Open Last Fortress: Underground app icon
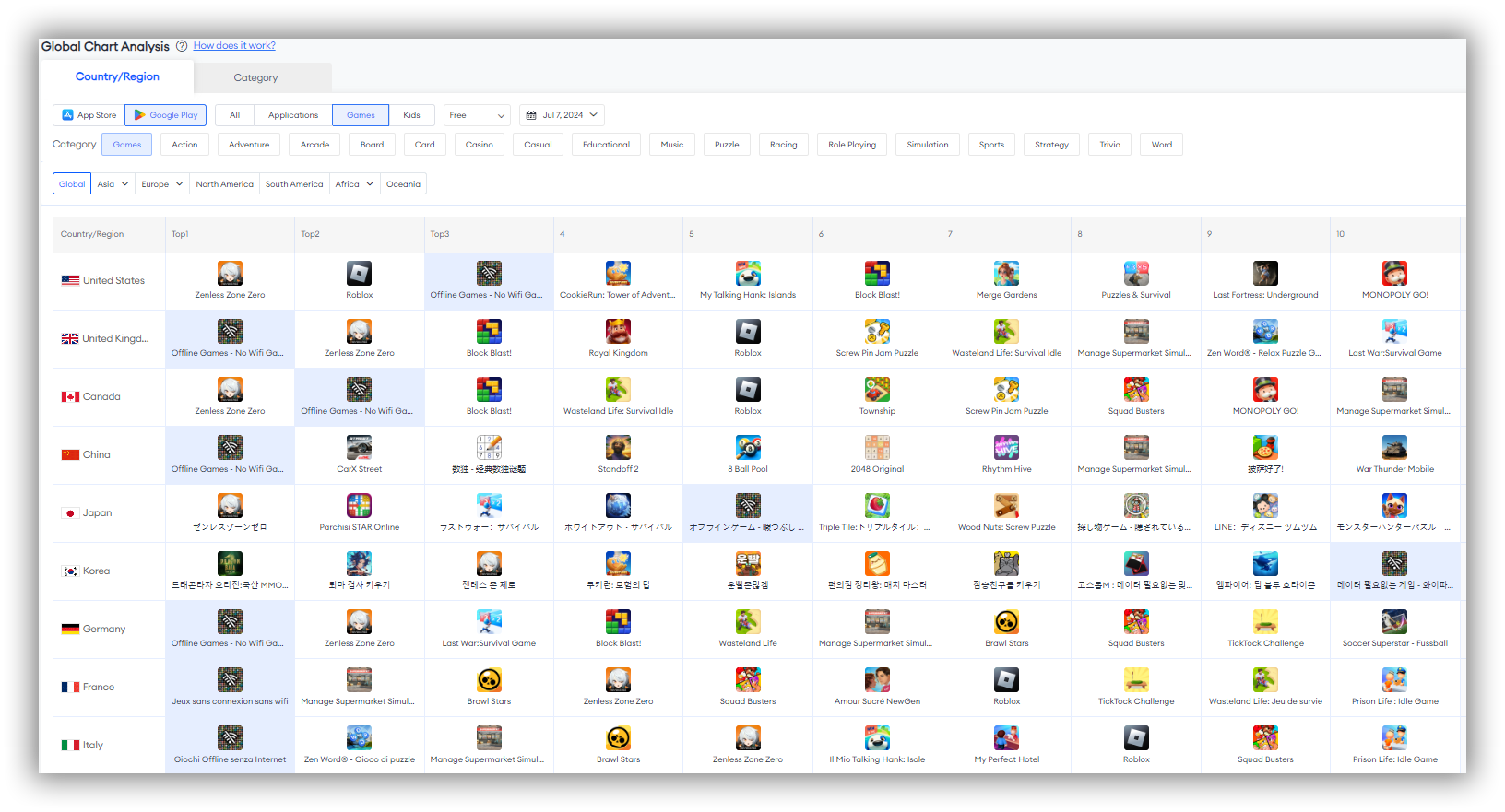1505x812 pixels. [x=1265, y=273]
